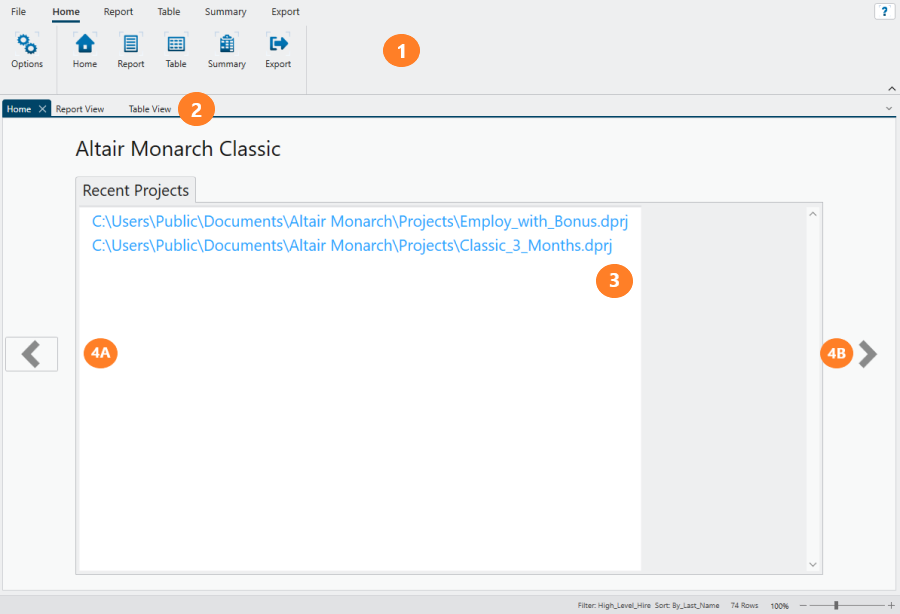
Task: Collapse the ribbon with caret arrow
Action: coord(891,88)
